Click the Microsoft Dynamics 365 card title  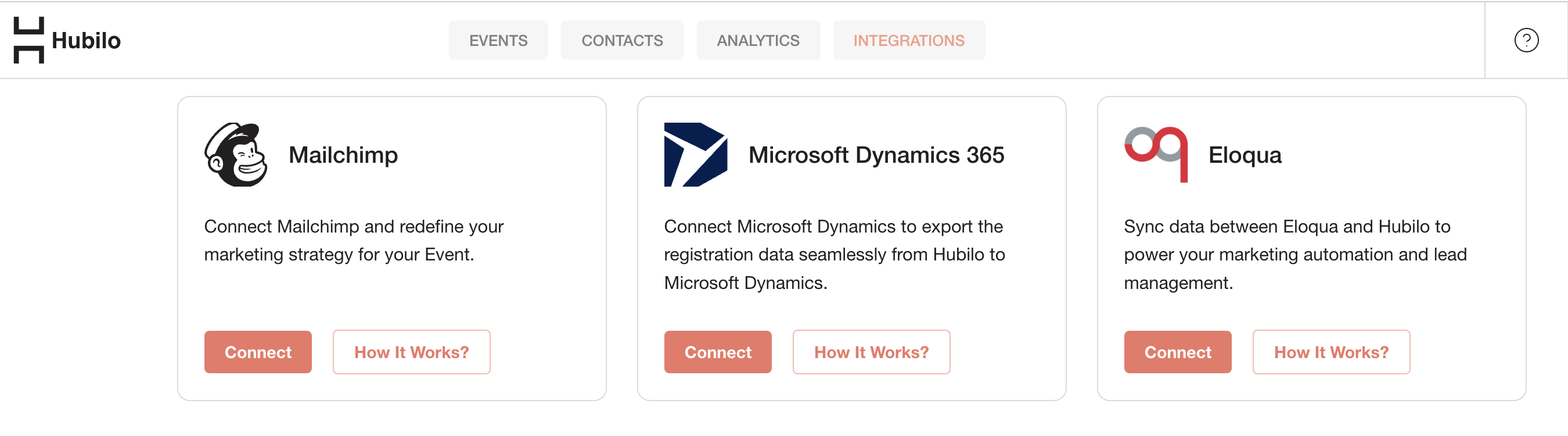tap(876, 155)
